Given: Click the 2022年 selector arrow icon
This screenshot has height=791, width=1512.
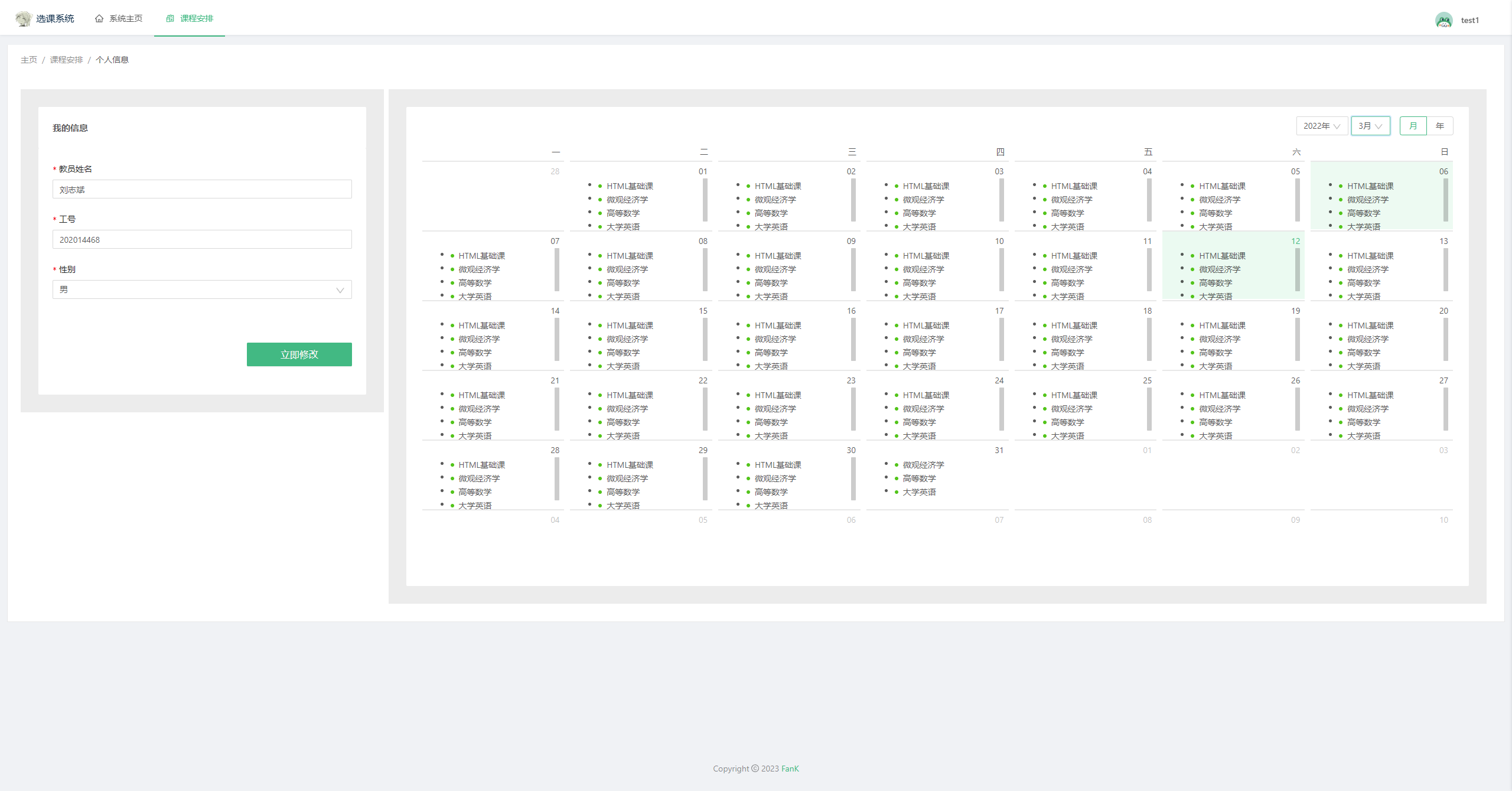Looking at the screenshot, I should 1337,126.
